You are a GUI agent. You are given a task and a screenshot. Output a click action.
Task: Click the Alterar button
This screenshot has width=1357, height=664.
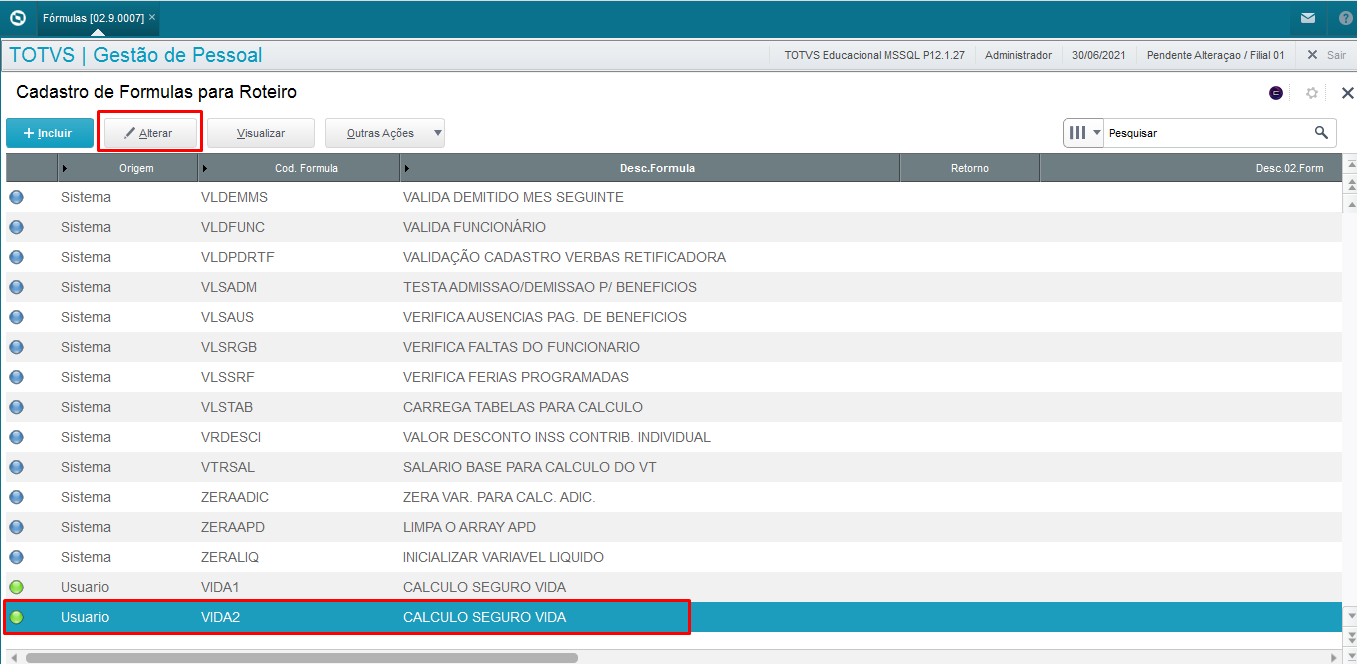pos(150,133)
